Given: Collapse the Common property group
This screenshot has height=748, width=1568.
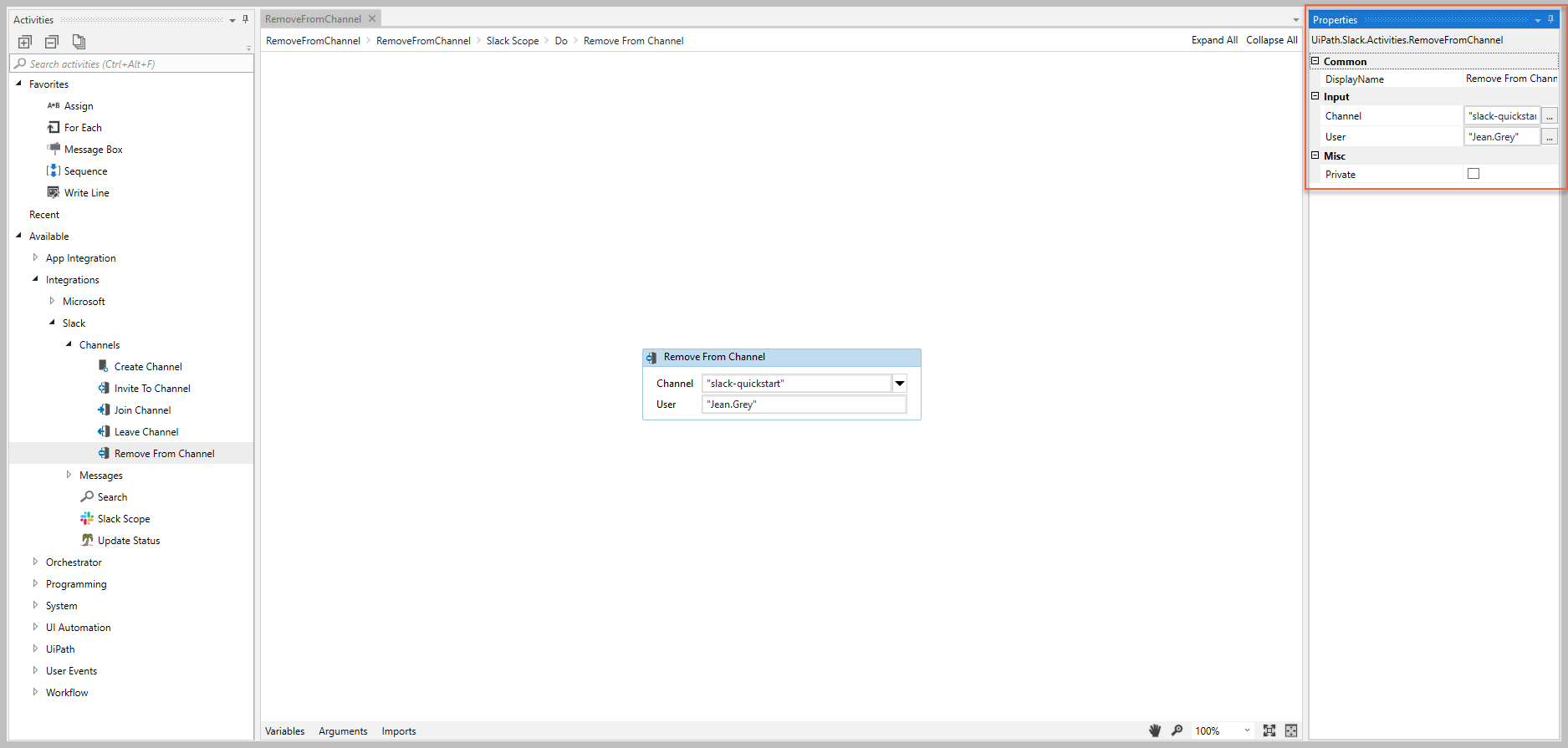Looking at the screenshot, I should [1315, 61].
